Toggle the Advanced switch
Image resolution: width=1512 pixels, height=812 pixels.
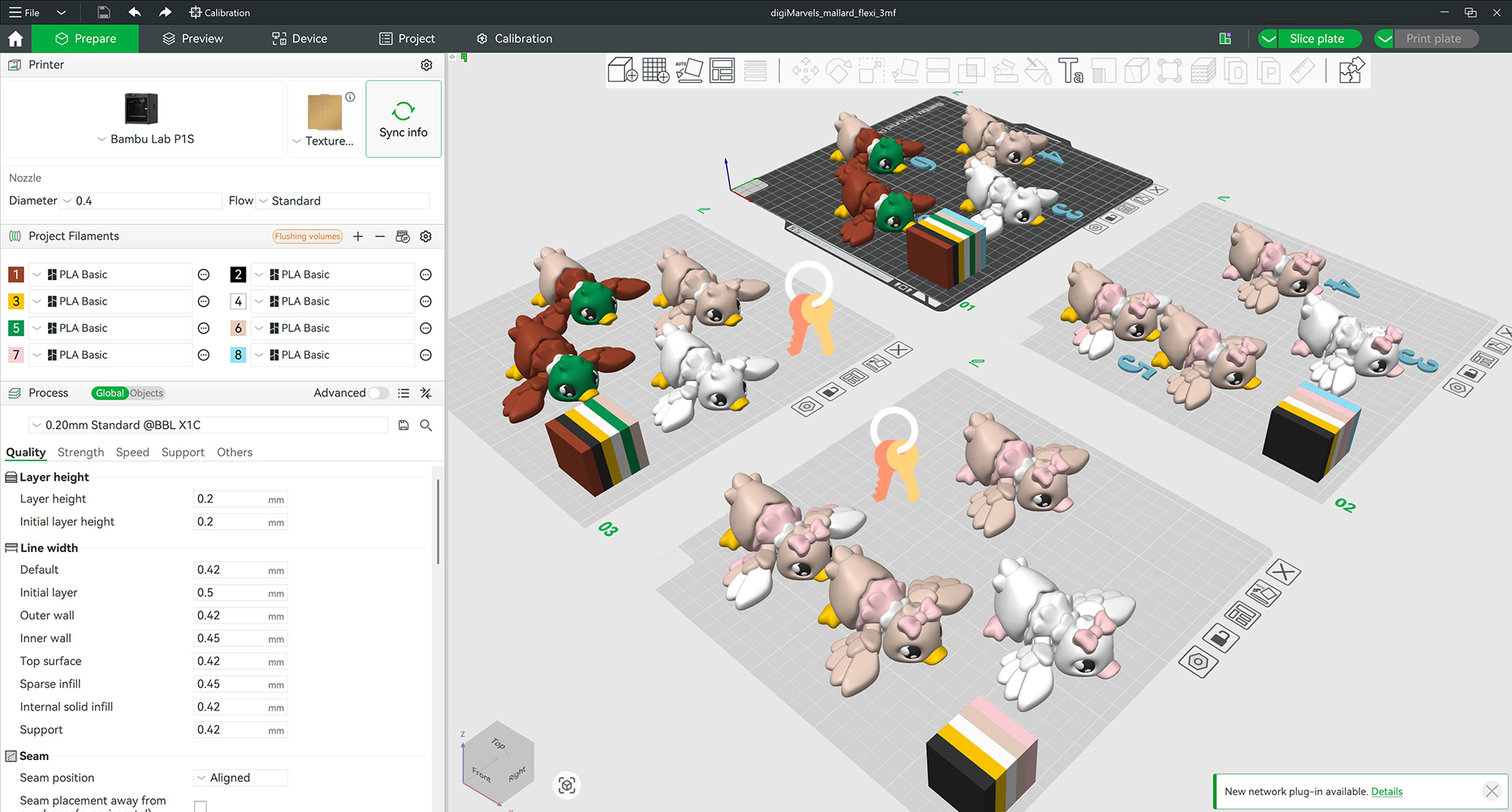point(378,393)
